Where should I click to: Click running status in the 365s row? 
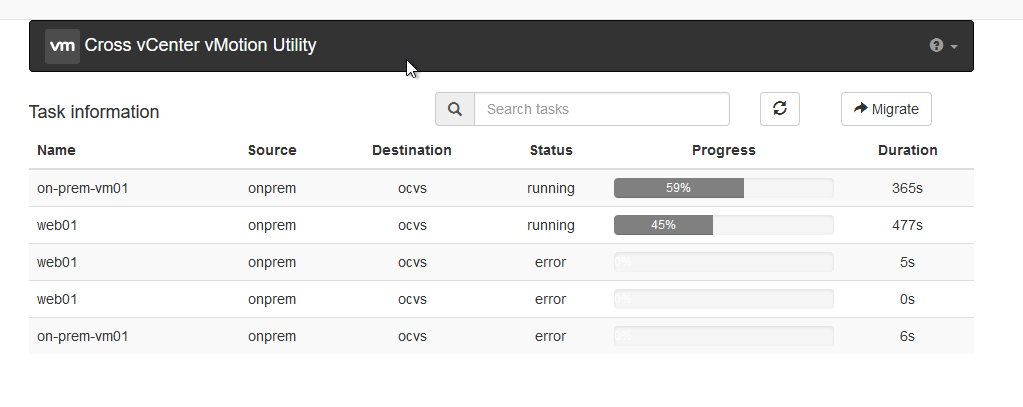coord(551,188)
